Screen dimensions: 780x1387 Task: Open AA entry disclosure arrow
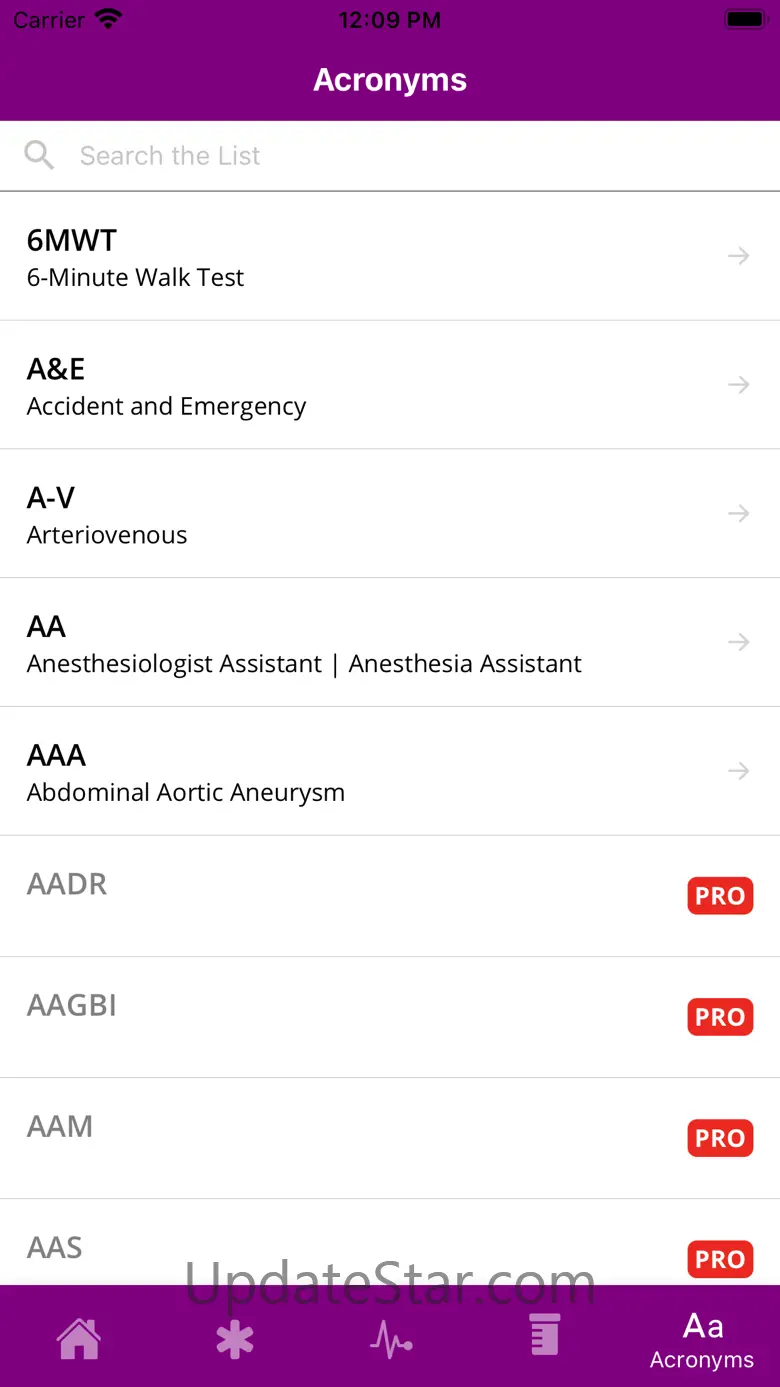[738, 642]
